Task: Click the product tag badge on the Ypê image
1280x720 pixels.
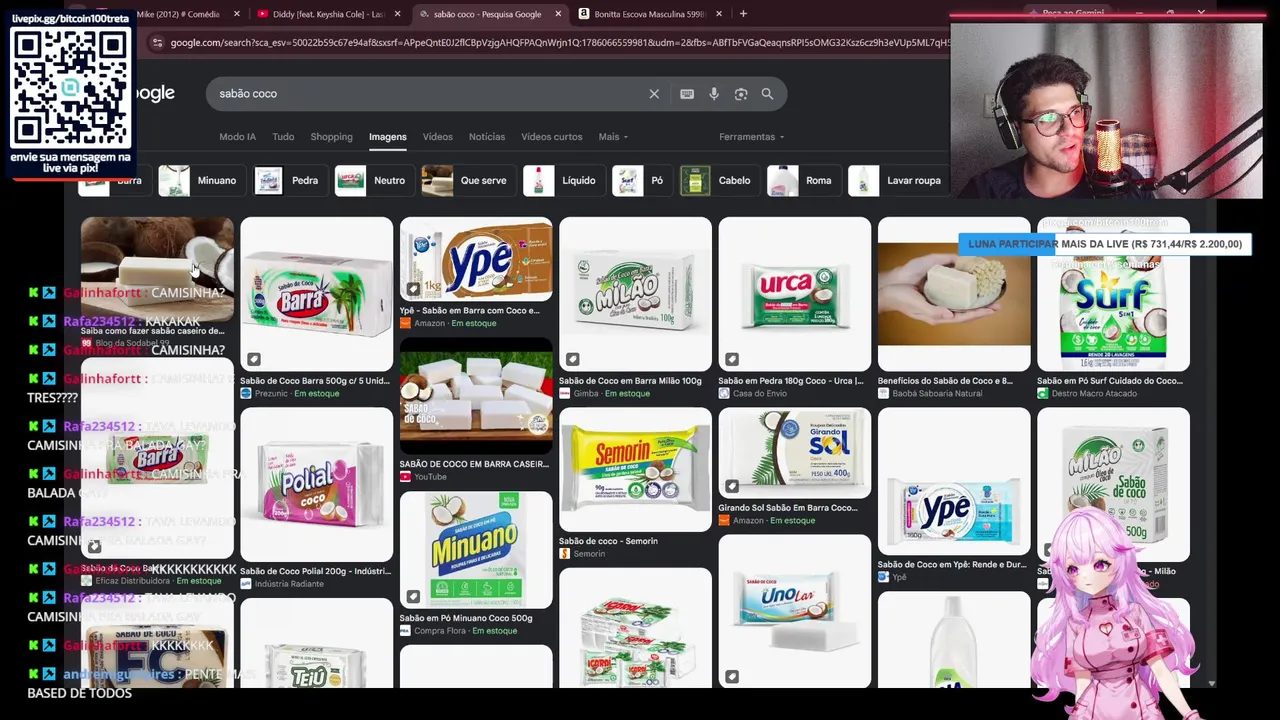Action: (x=413, y=289)
